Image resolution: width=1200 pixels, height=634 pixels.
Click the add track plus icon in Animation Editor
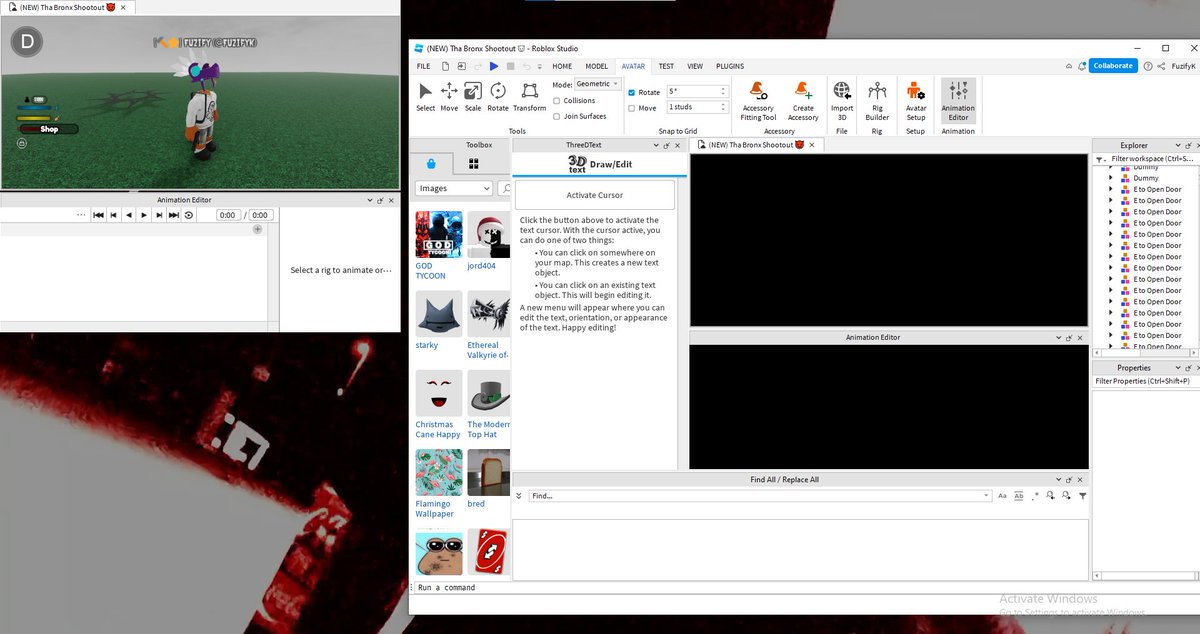pyautogui.click(x=257, y=229)
